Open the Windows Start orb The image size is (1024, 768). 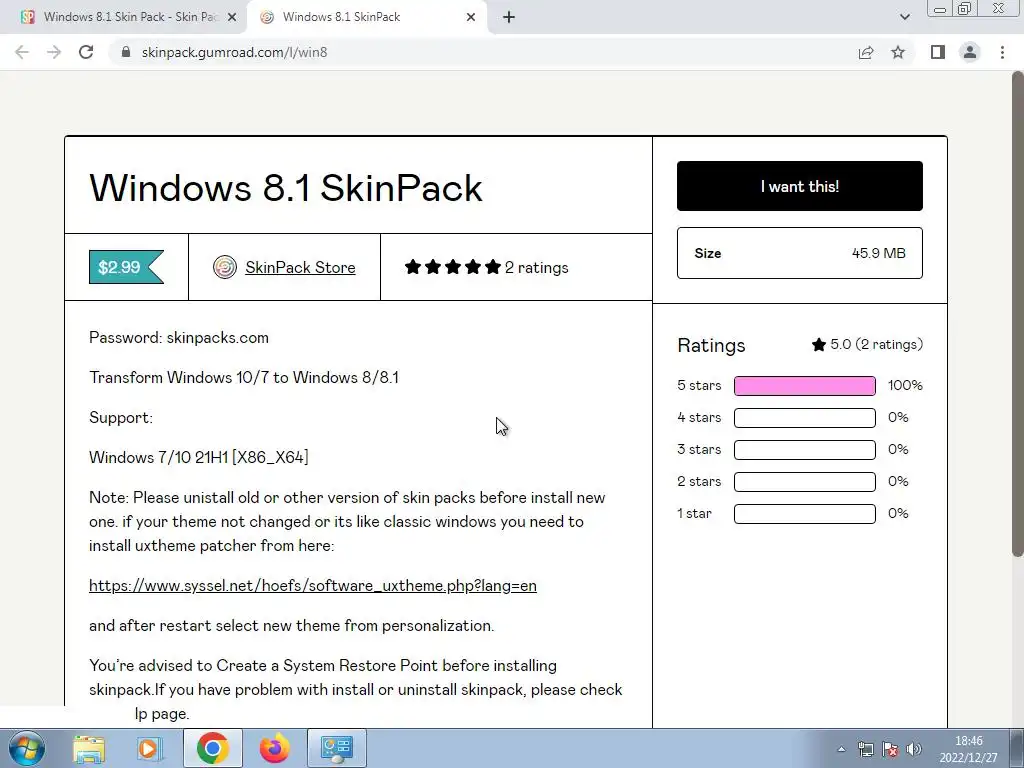pyautogui.click(x=27, y=748)
